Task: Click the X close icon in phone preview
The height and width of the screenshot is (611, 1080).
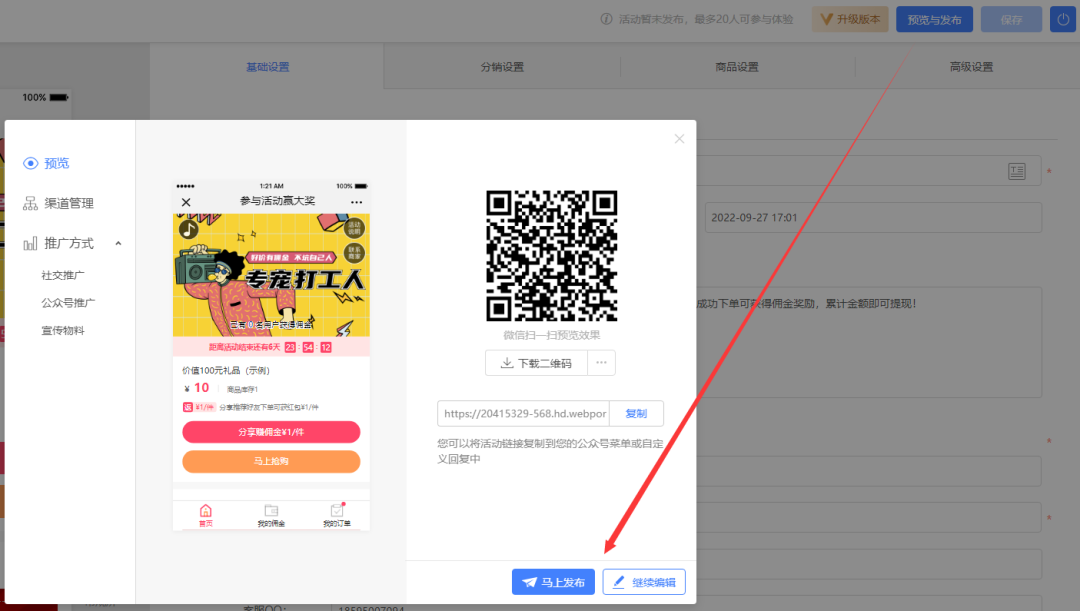Action: click(186, 202)
